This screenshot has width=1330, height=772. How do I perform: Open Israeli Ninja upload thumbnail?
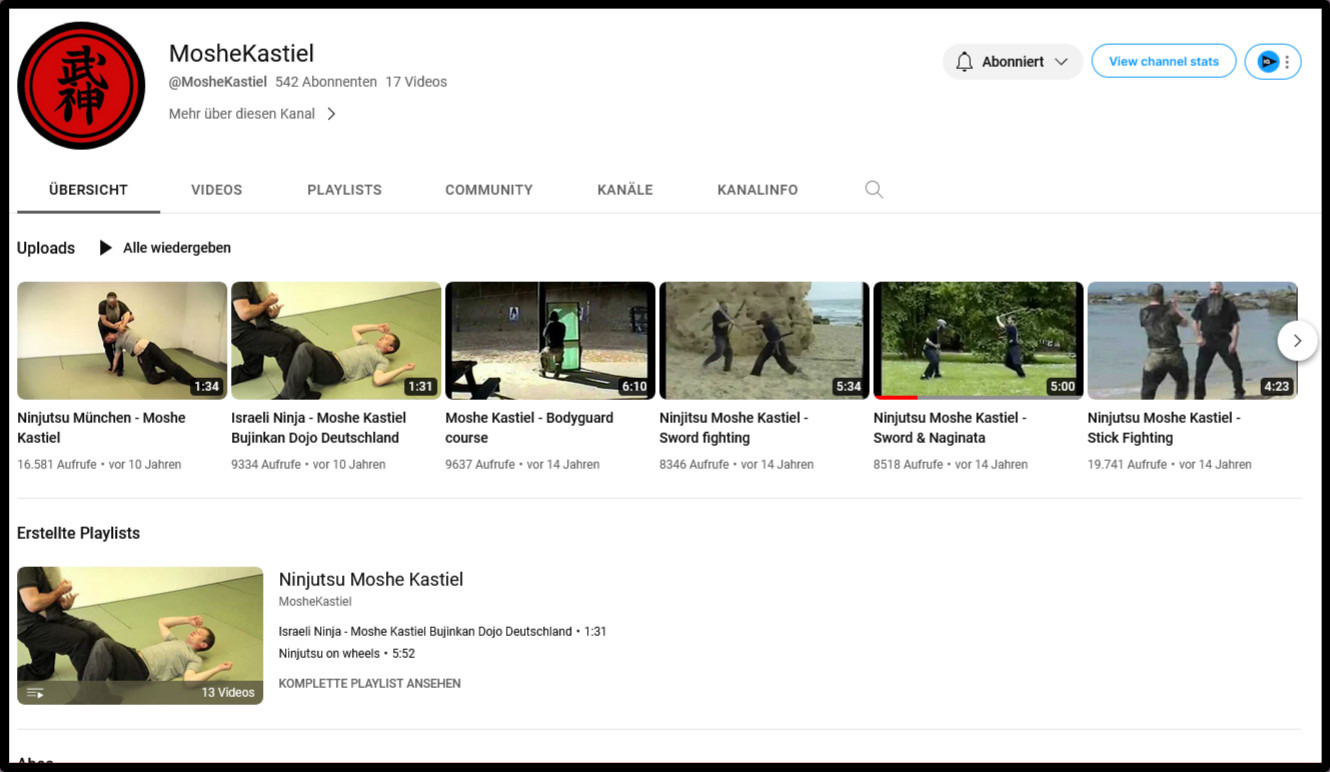coord(336,341)
